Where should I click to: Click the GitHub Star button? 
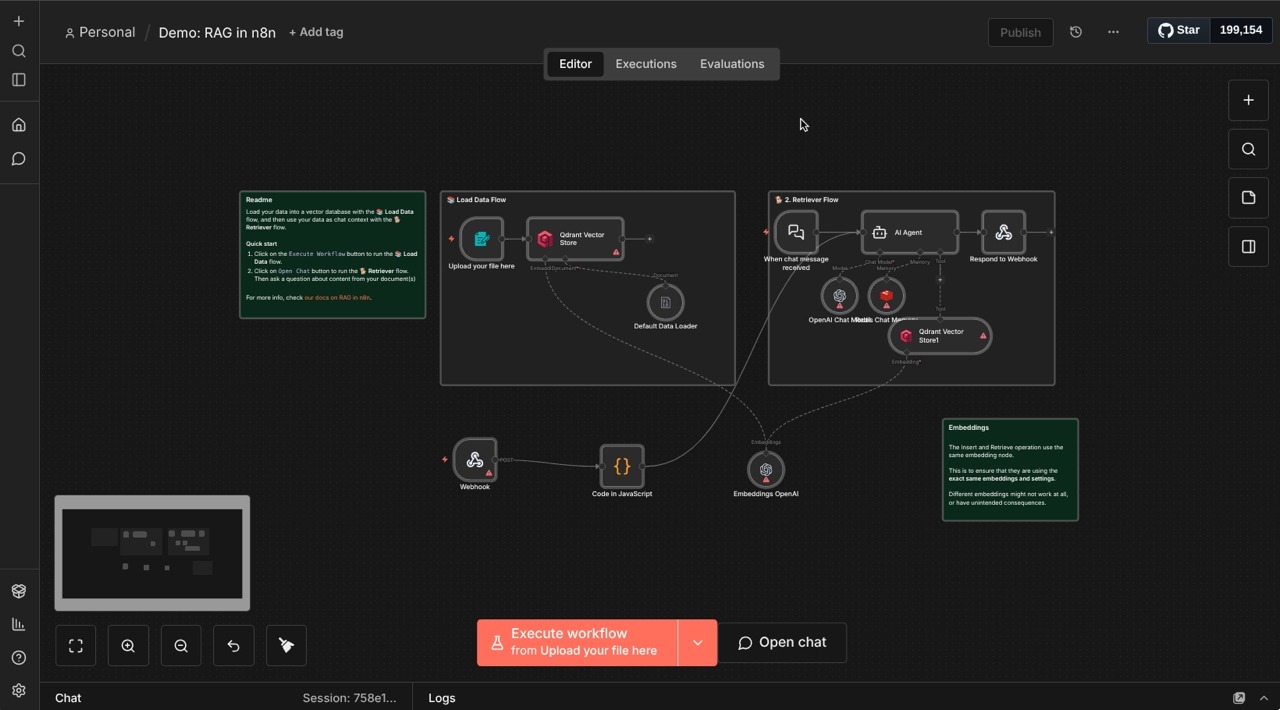click(1179, 30)
